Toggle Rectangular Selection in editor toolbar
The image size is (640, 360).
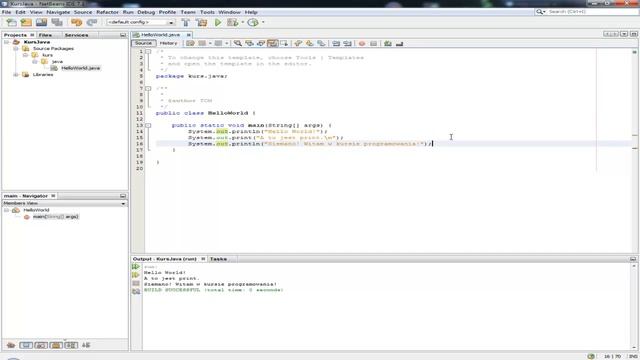[x=284, y=43]
